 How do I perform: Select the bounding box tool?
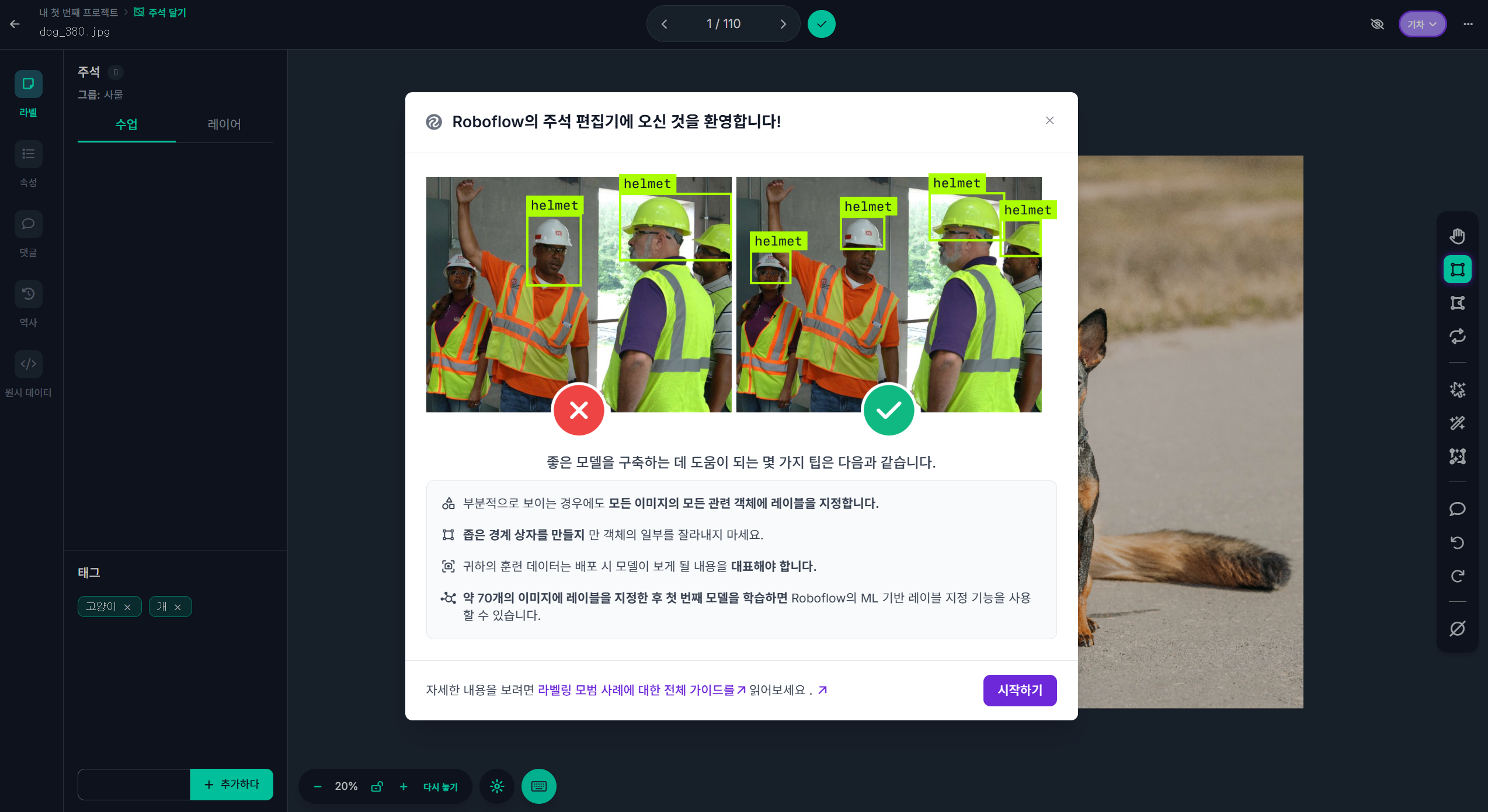1457,270
